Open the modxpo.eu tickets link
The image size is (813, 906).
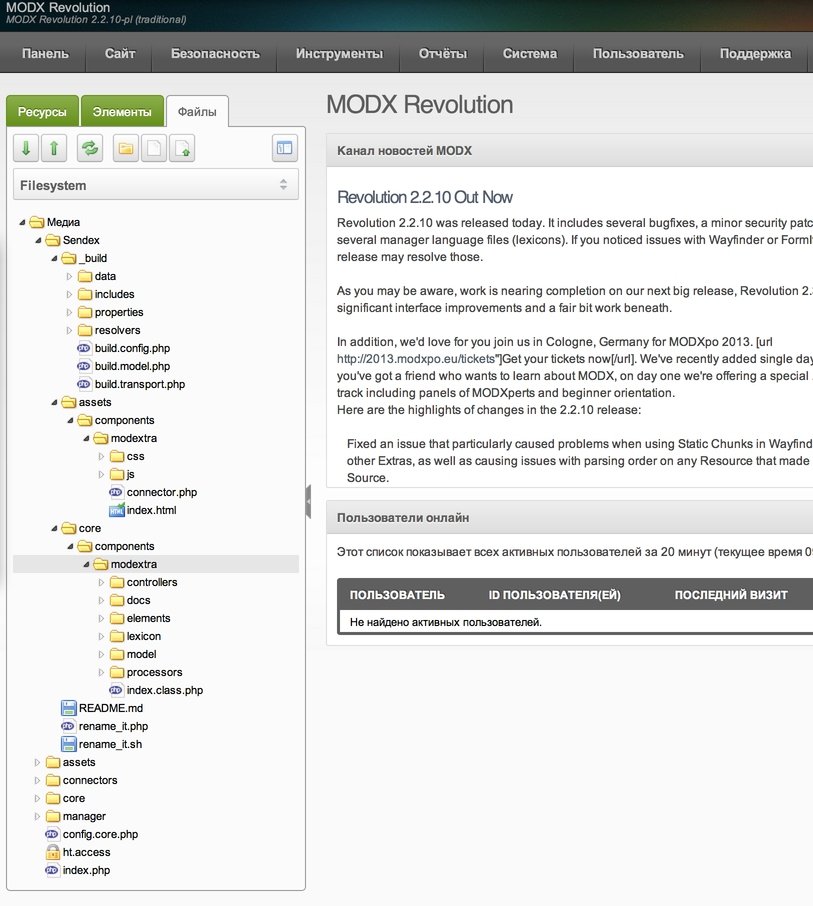(x=416, y=358)
